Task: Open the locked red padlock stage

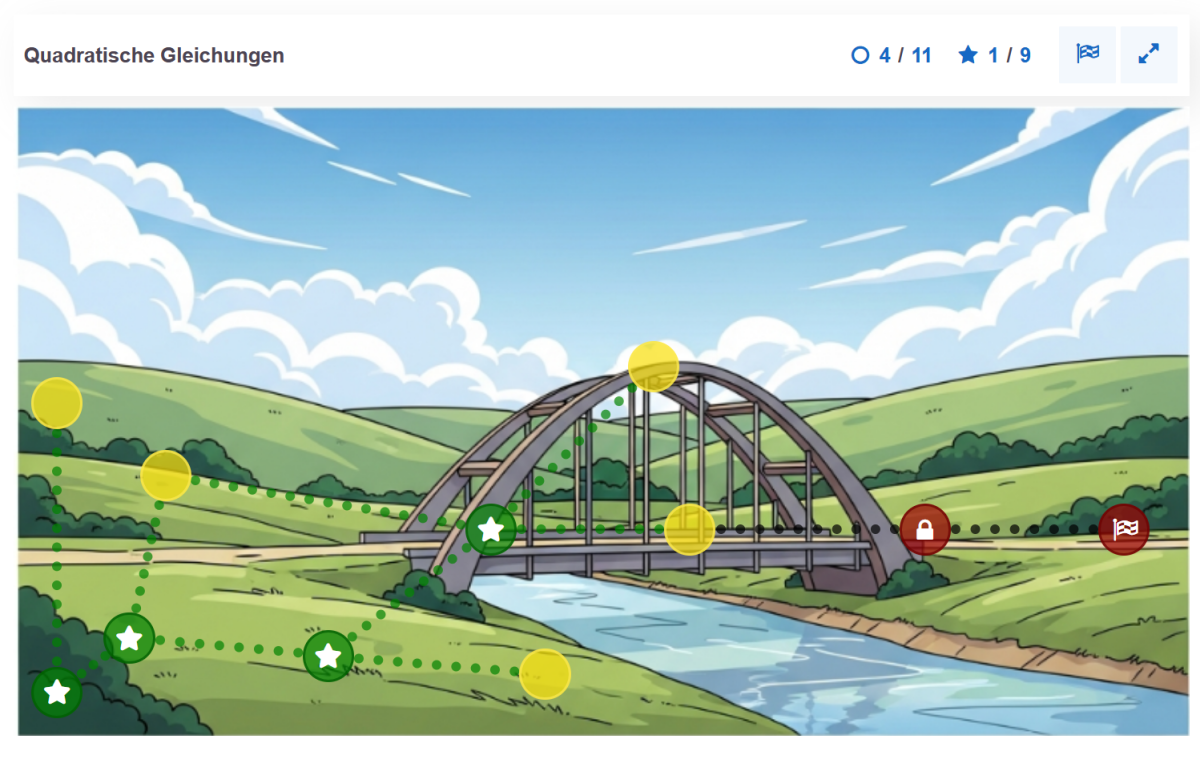Action: [925, 530]
